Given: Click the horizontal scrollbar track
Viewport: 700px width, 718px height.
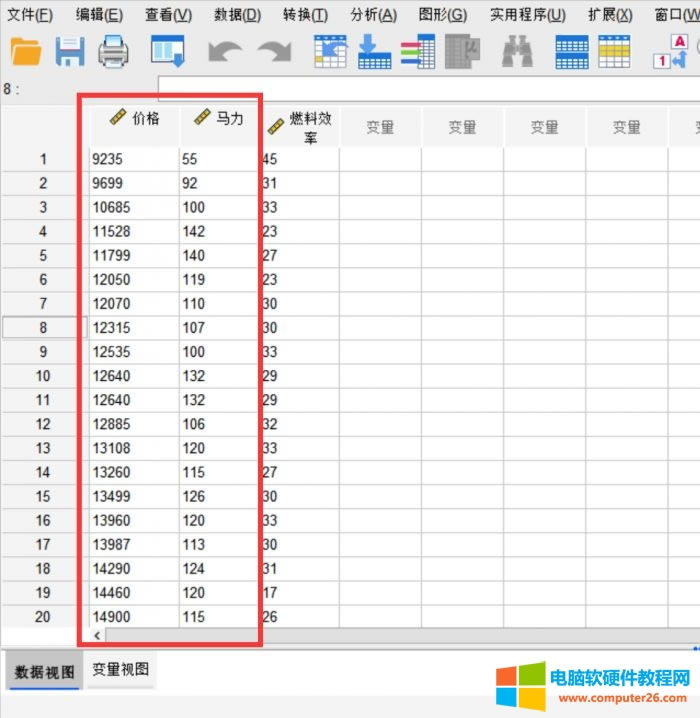Looking at the screenshot, I should (x=403, y=636).
